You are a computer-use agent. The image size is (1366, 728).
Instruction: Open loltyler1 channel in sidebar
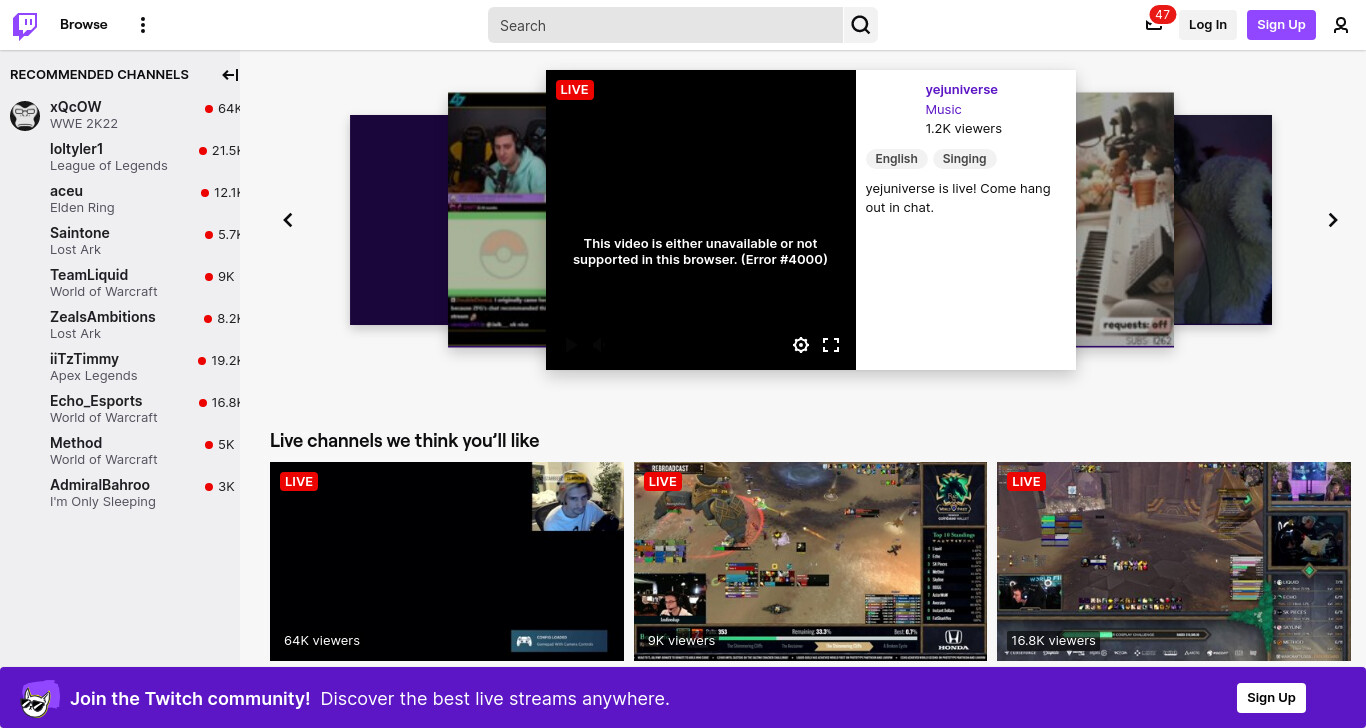[120, 157]
